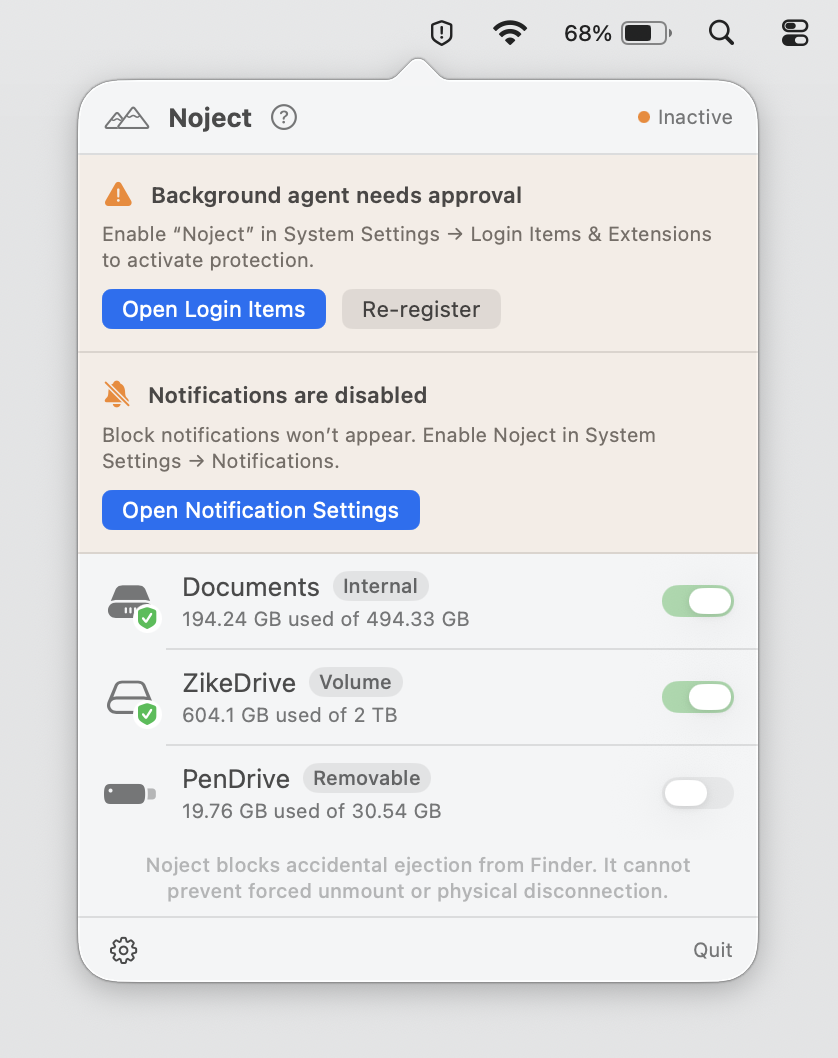Click the Inactive status indicator
Viewport: 838px width, 1058px height.
685,117
